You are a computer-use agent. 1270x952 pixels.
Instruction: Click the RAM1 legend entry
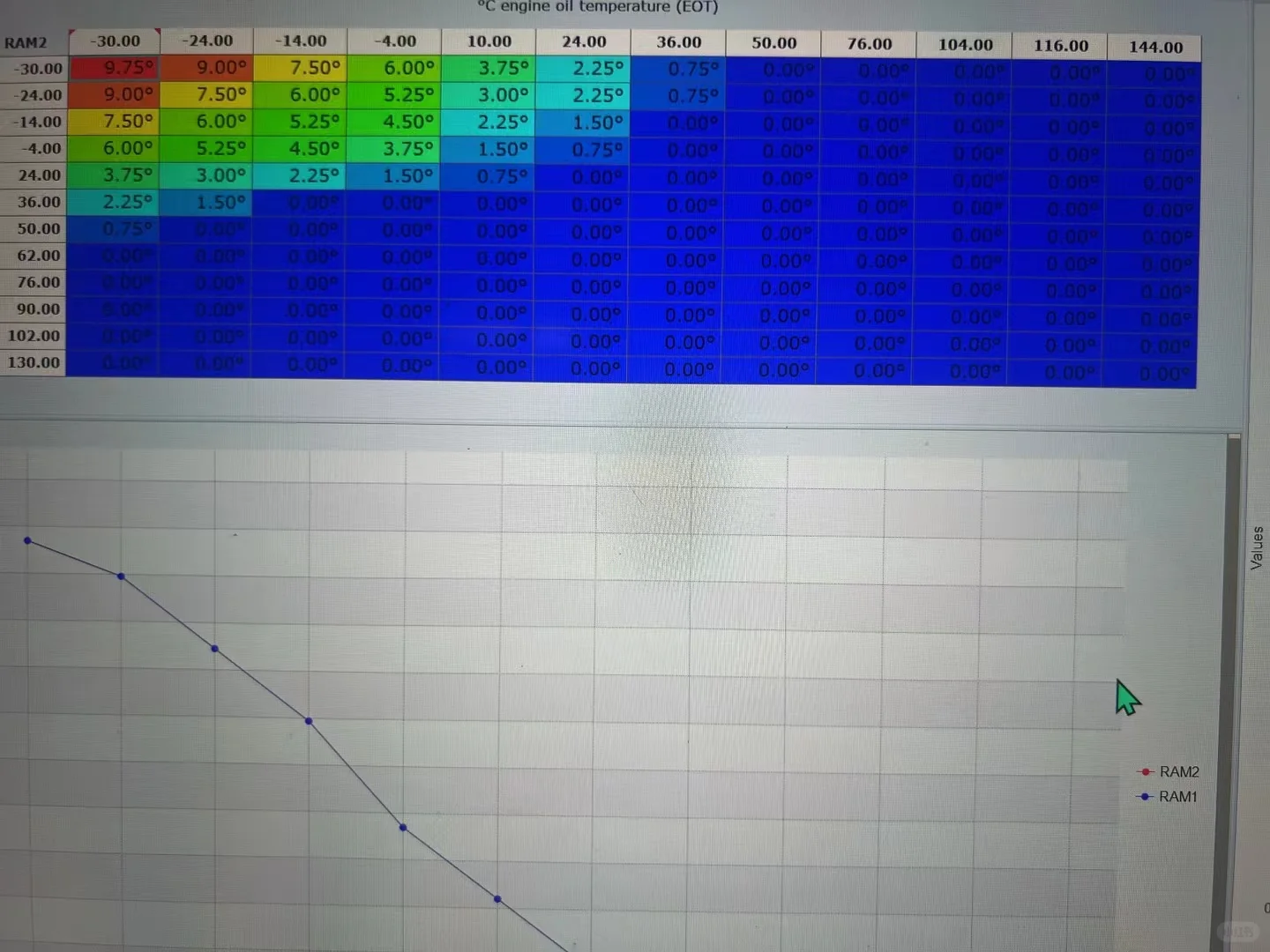1169,796
